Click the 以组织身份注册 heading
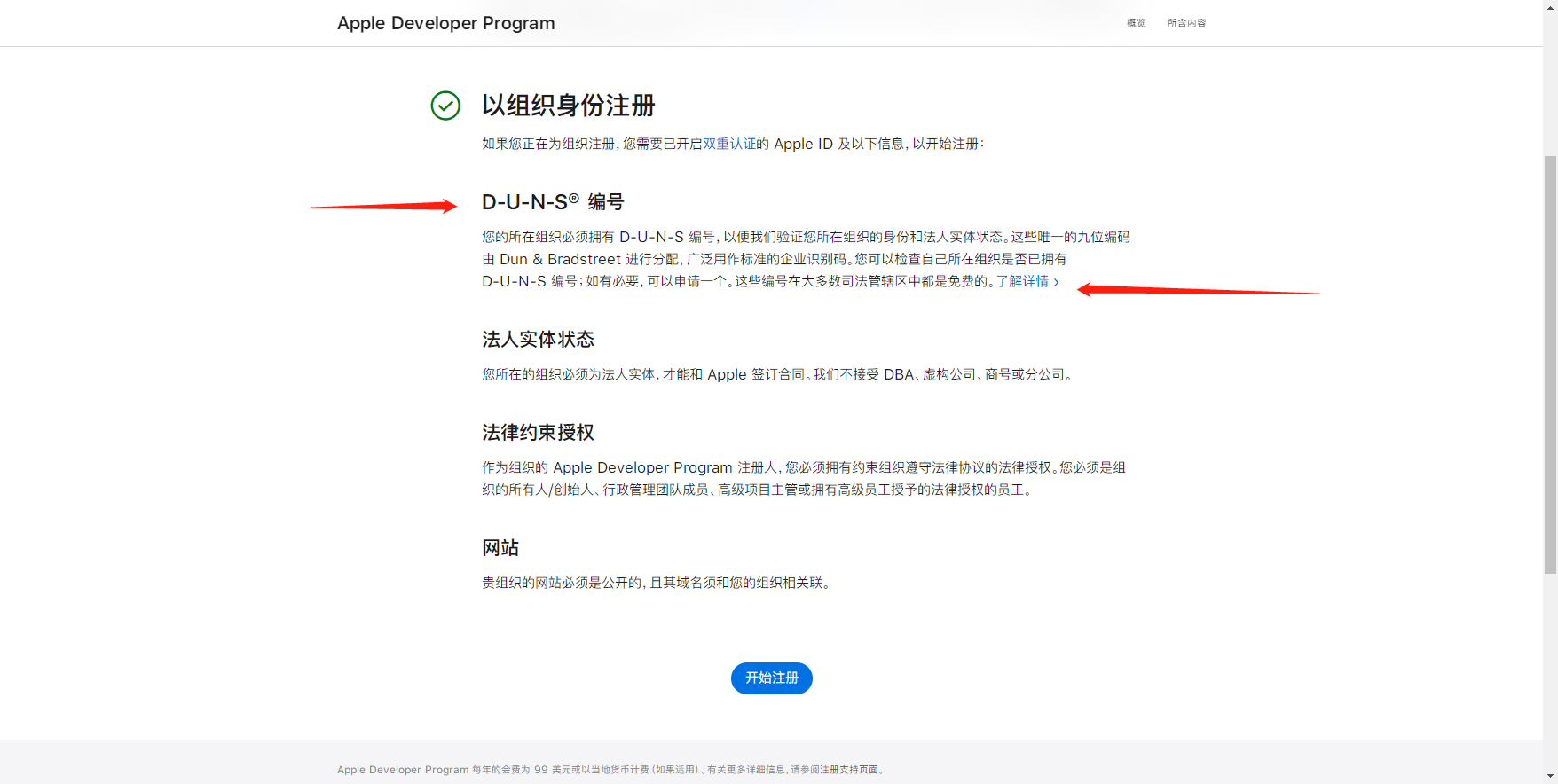Screen dimensions: 1558x784 [x=568, y=106]
